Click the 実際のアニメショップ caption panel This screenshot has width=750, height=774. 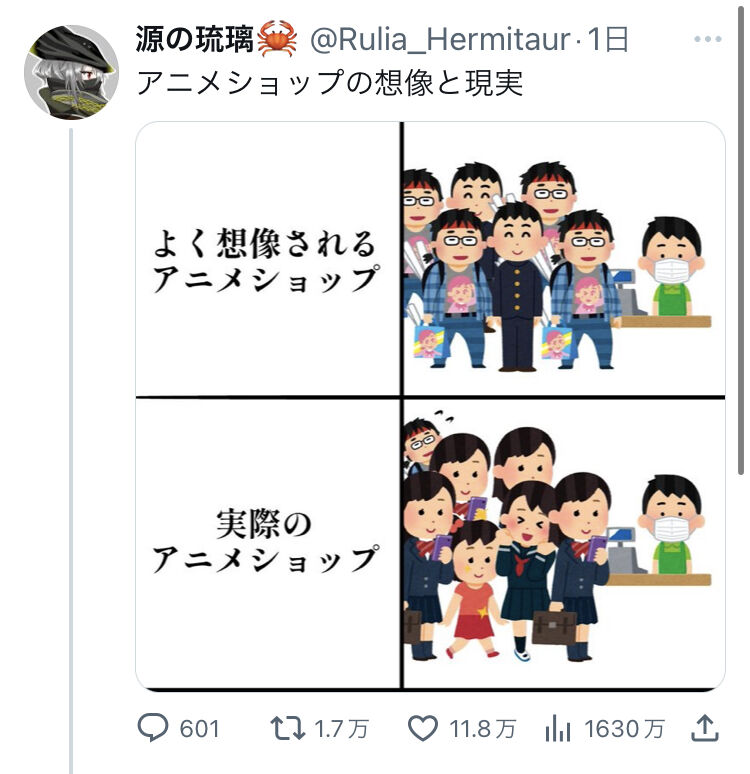click(x=268, y=543)
